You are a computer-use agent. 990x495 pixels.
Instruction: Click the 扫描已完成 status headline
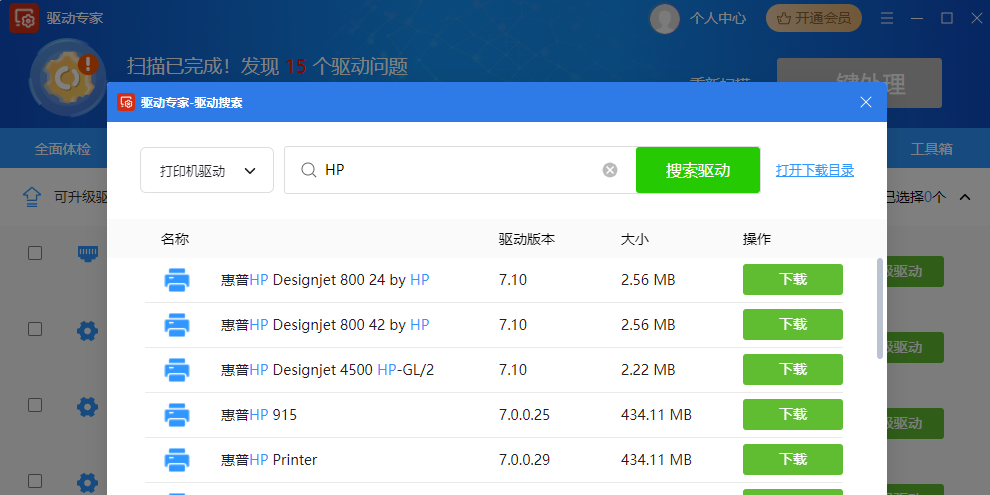click(268, 66)
